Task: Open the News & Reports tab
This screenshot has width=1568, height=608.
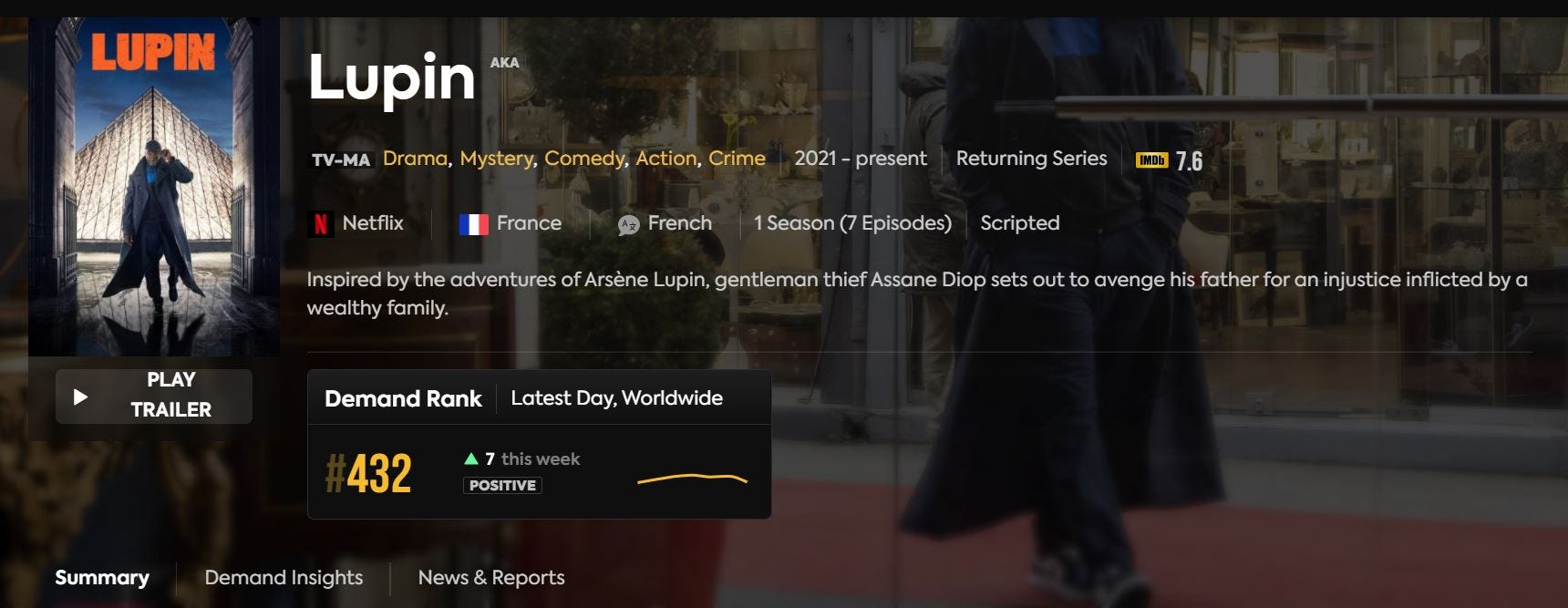Action: click(x=491, y=578)
